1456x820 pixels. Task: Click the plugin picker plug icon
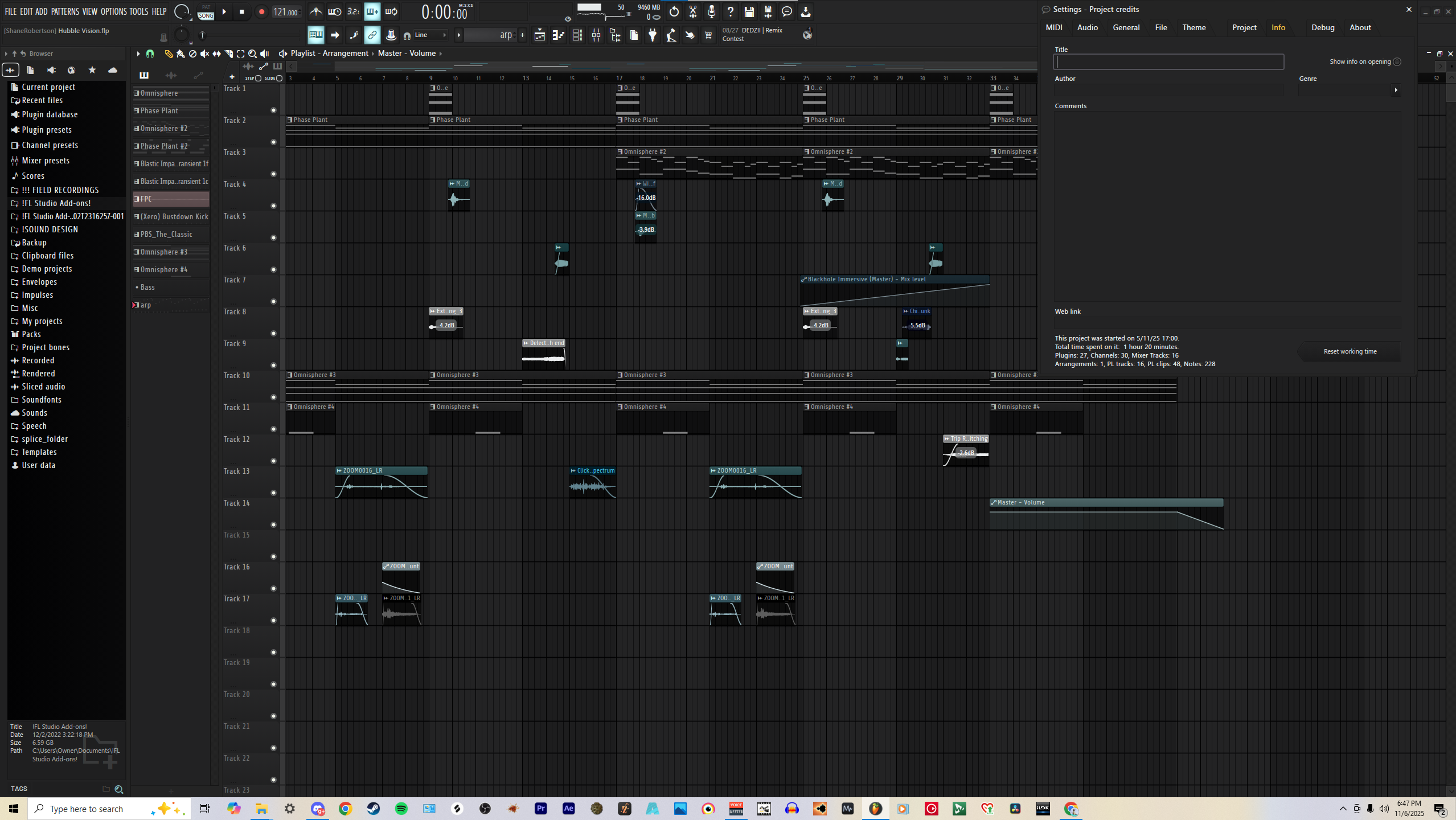[x=653, y=35]
